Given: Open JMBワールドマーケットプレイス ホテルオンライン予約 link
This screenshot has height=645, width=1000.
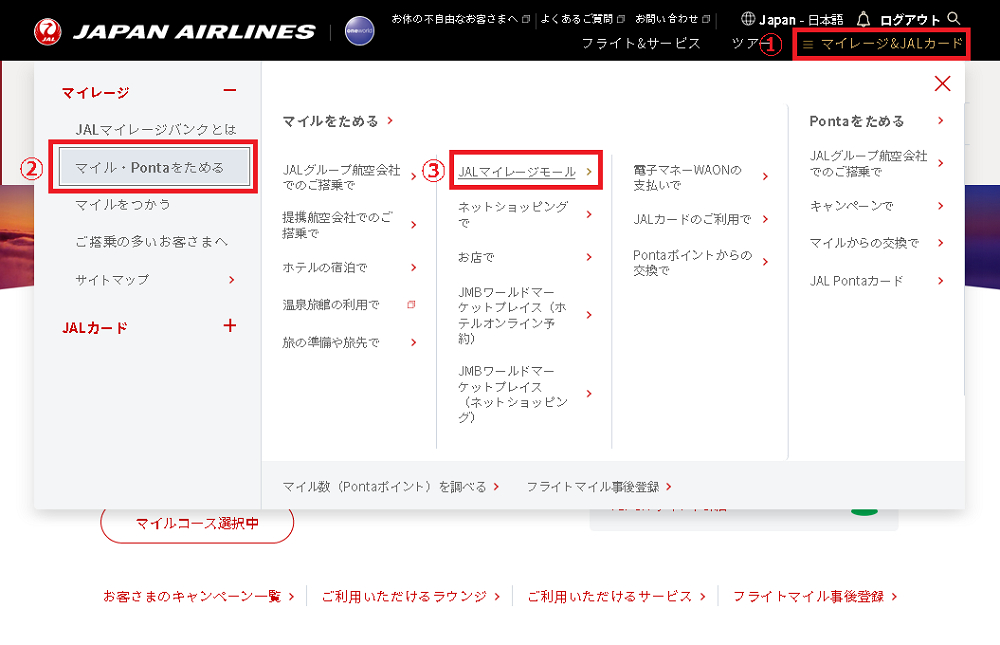Looking at the screenshot, I should click(525, 315).
